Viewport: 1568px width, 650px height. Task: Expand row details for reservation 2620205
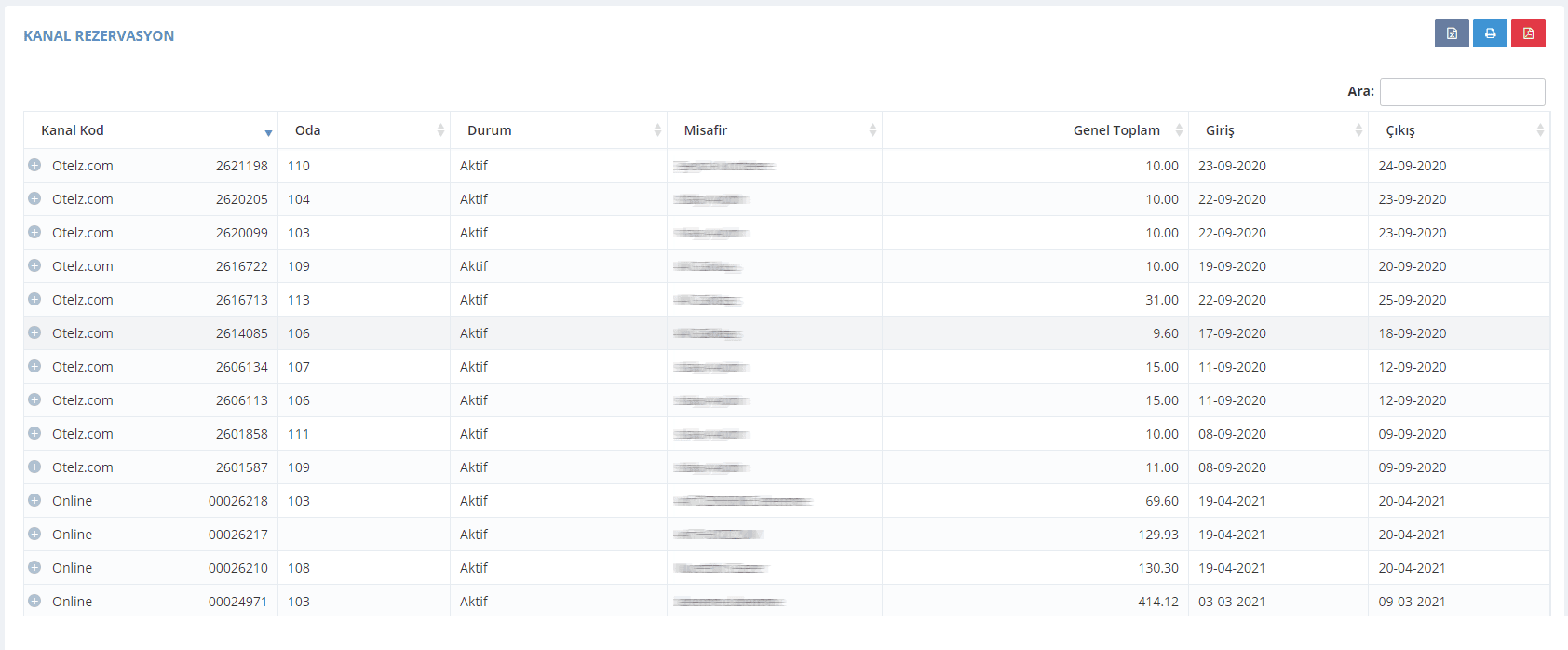[34, 198]
